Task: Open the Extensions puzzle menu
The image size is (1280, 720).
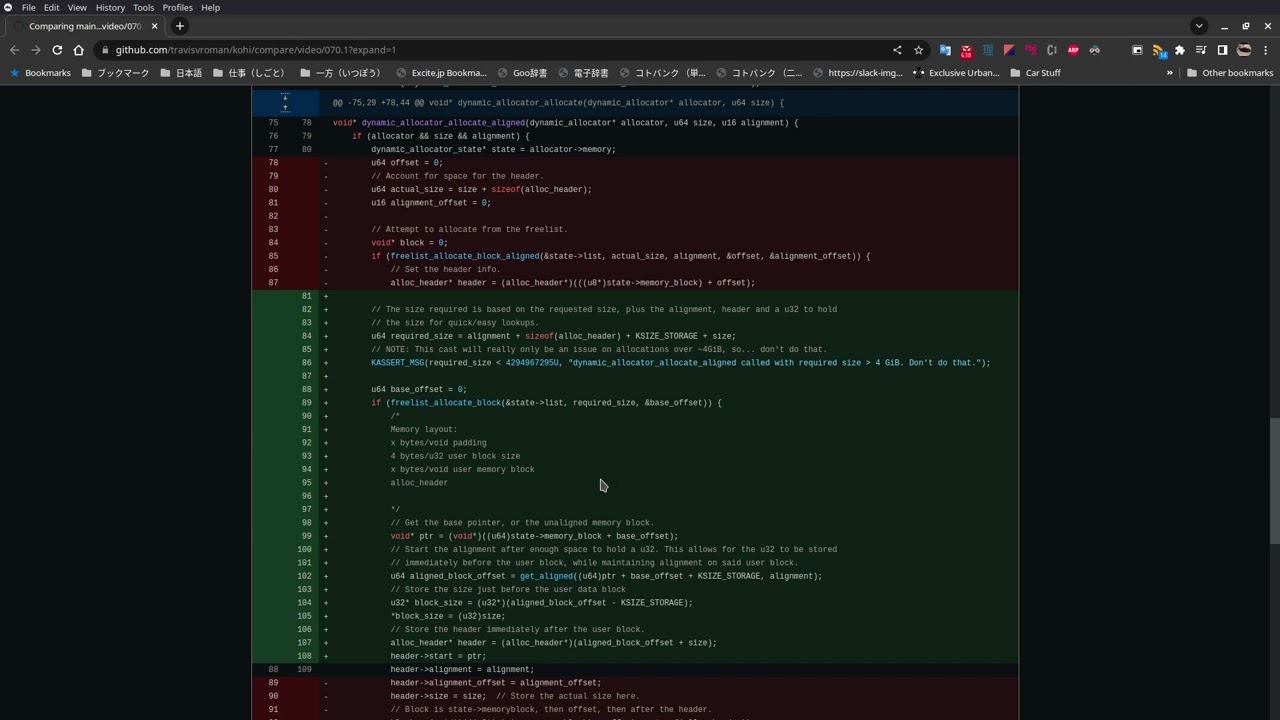Action: click(1180, 50)
